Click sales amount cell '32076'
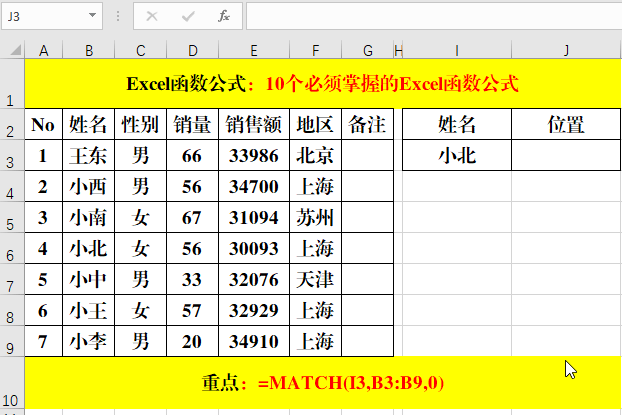Screen dimensions: 622x415 [254, 279]
